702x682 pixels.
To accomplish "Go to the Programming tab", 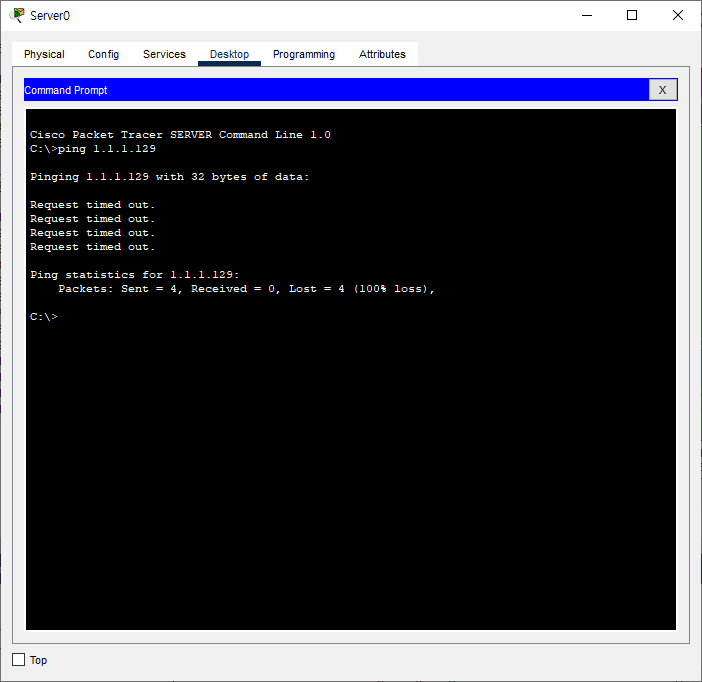I will click(x=304, y=54).
